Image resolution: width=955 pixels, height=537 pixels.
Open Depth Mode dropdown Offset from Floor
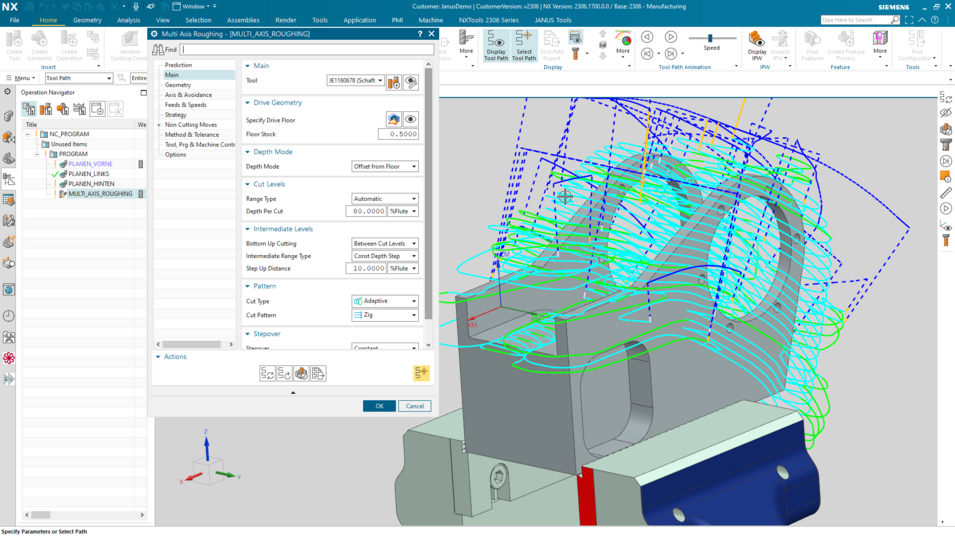click(385, 166)
